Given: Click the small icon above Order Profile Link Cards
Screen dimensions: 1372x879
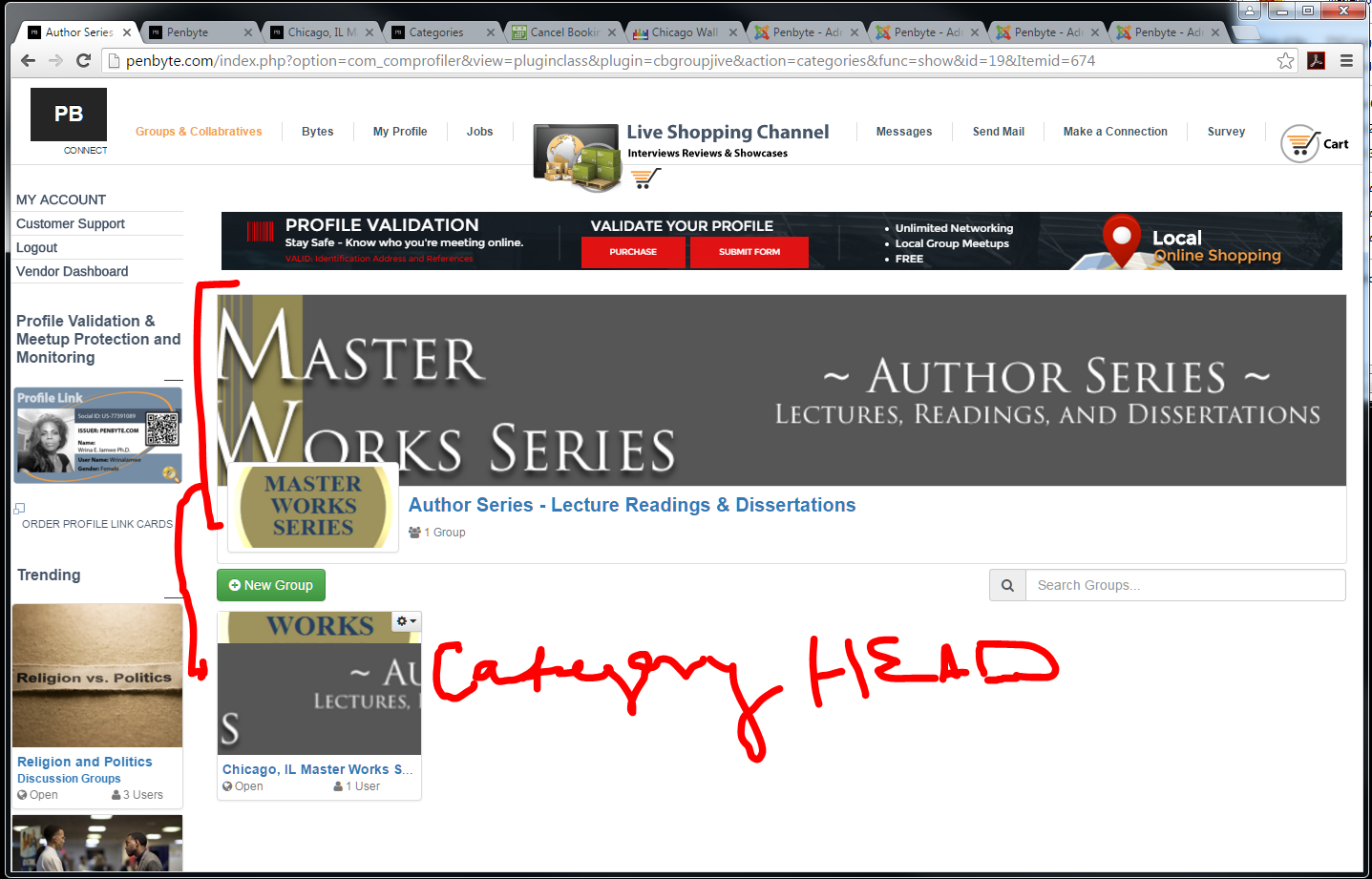Looking at the screenshot, I should (19, 509).
